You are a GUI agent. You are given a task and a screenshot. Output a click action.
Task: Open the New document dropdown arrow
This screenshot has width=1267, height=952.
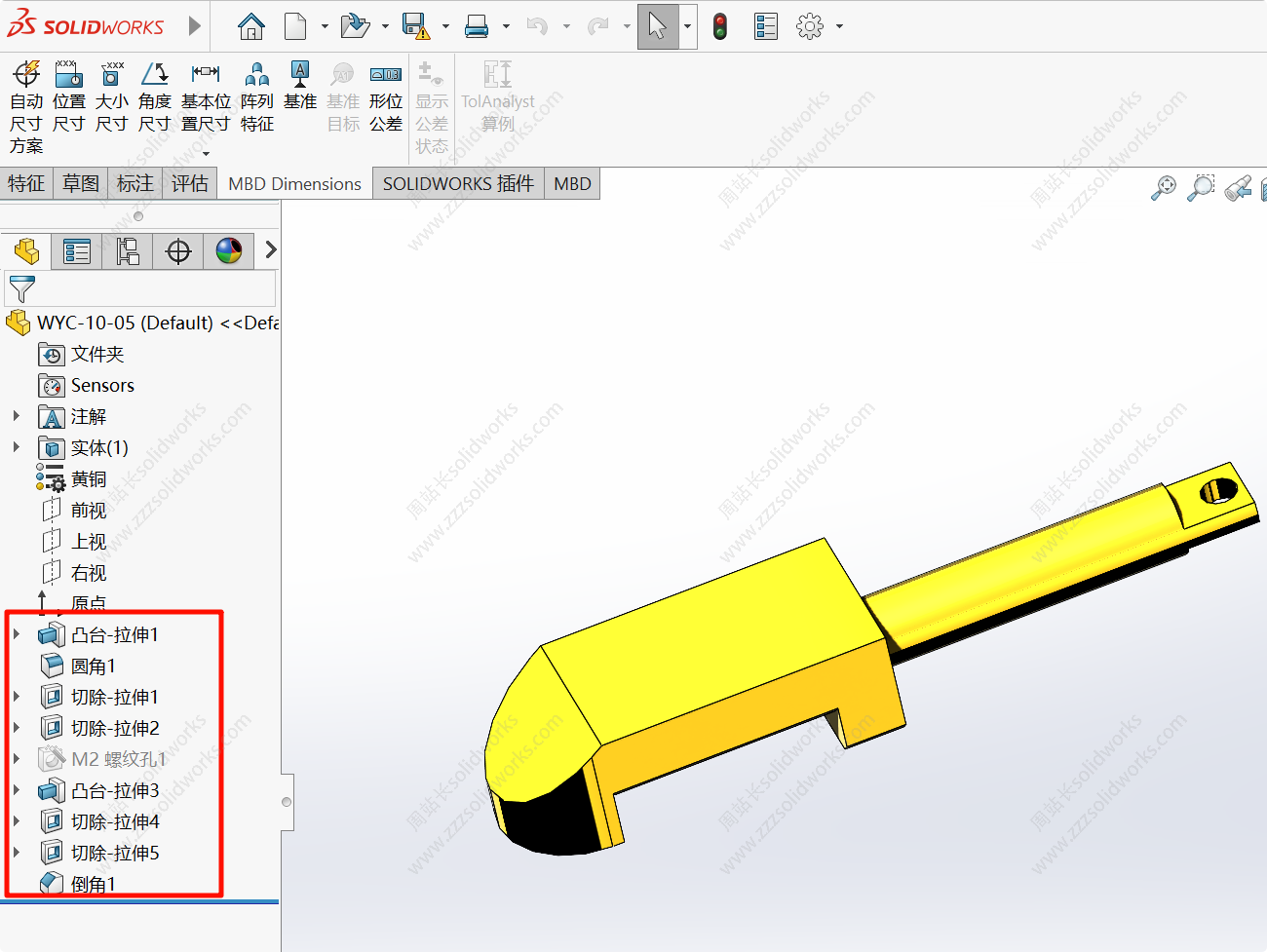(x=325, y=26)
